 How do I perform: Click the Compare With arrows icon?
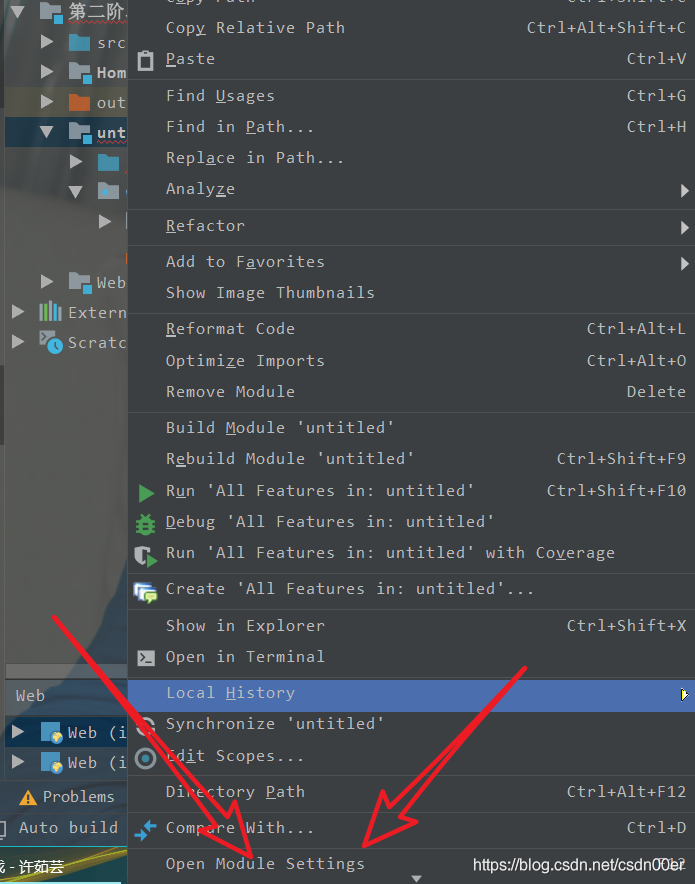[145, 830]
